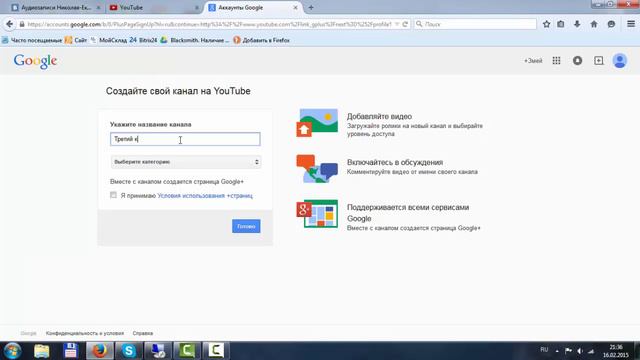
Task: Click the Включайтесь в обсуждения heading
Action: 395,162
